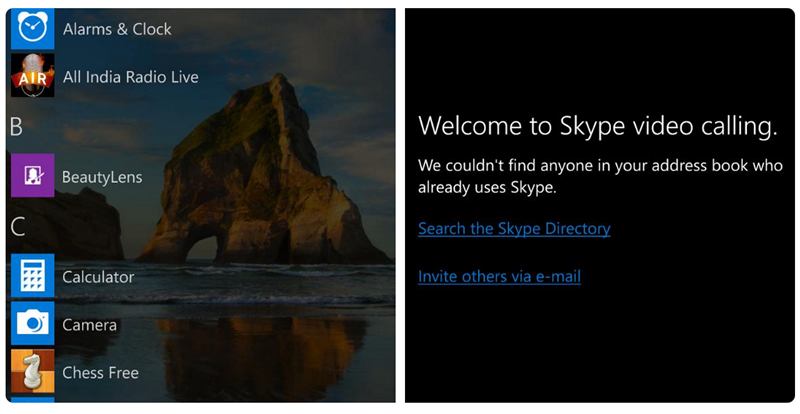Choose the 'BeautyLens' name in app list
The width and height of the screenshot is (800, 414).
point(102,177)
